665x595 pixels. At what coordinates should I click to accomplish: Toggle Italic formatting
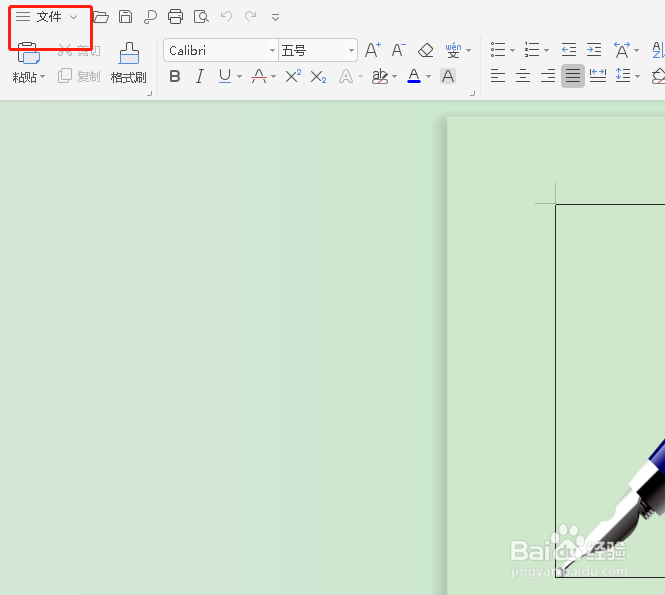pos(200,76)
